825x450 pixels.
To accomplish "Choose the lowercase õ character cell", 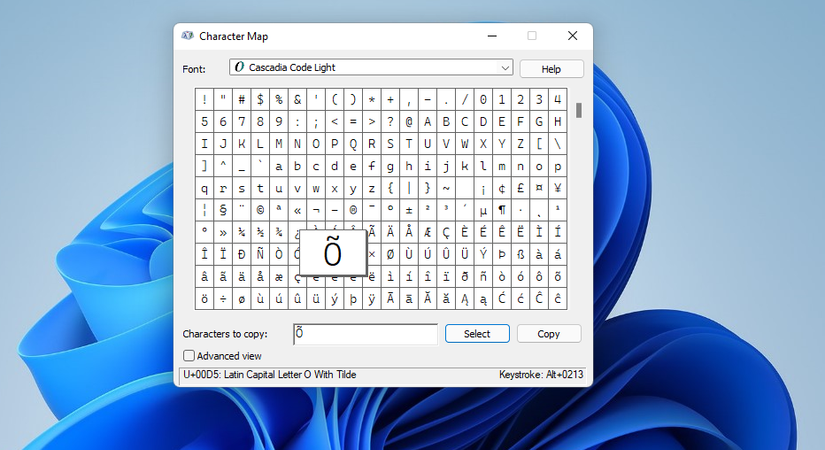I will click(558, 276).
